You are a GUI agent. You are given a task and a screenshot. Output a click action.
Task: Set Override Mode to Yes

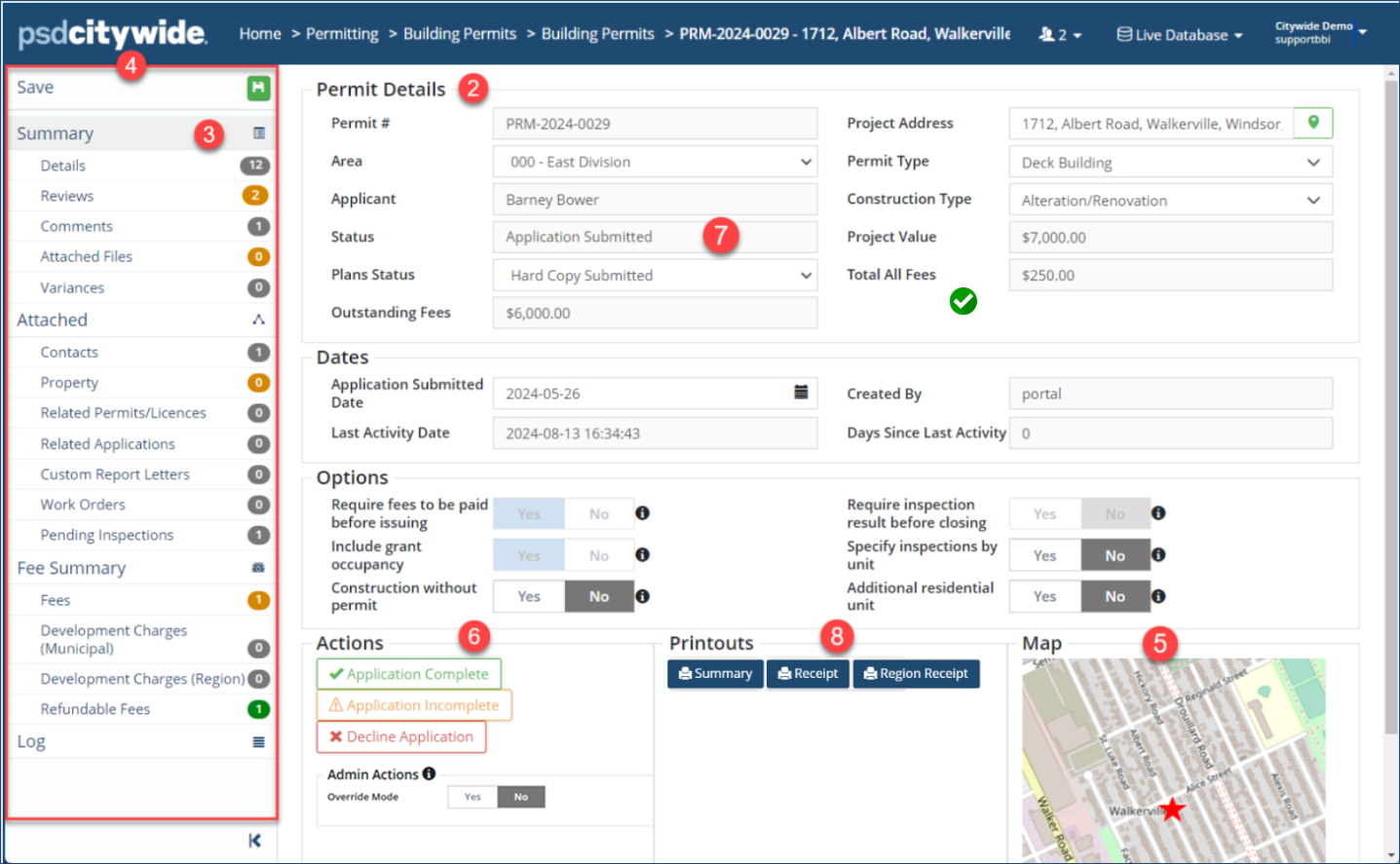[473, 797]
